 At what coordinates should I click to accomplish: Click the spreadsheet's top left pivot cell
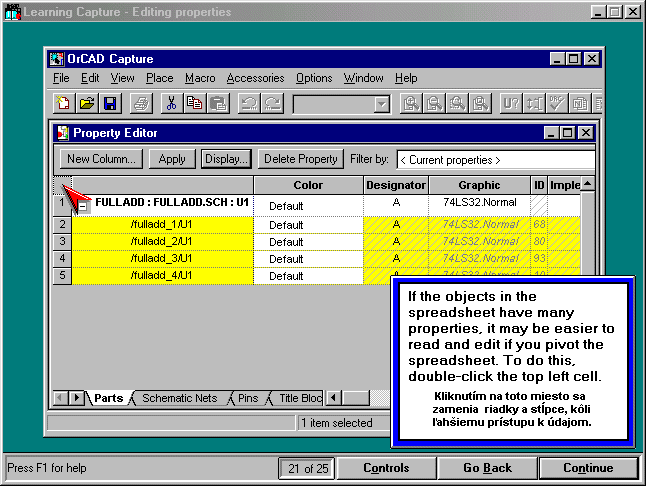pyautogui.click(x=62, y=185)
